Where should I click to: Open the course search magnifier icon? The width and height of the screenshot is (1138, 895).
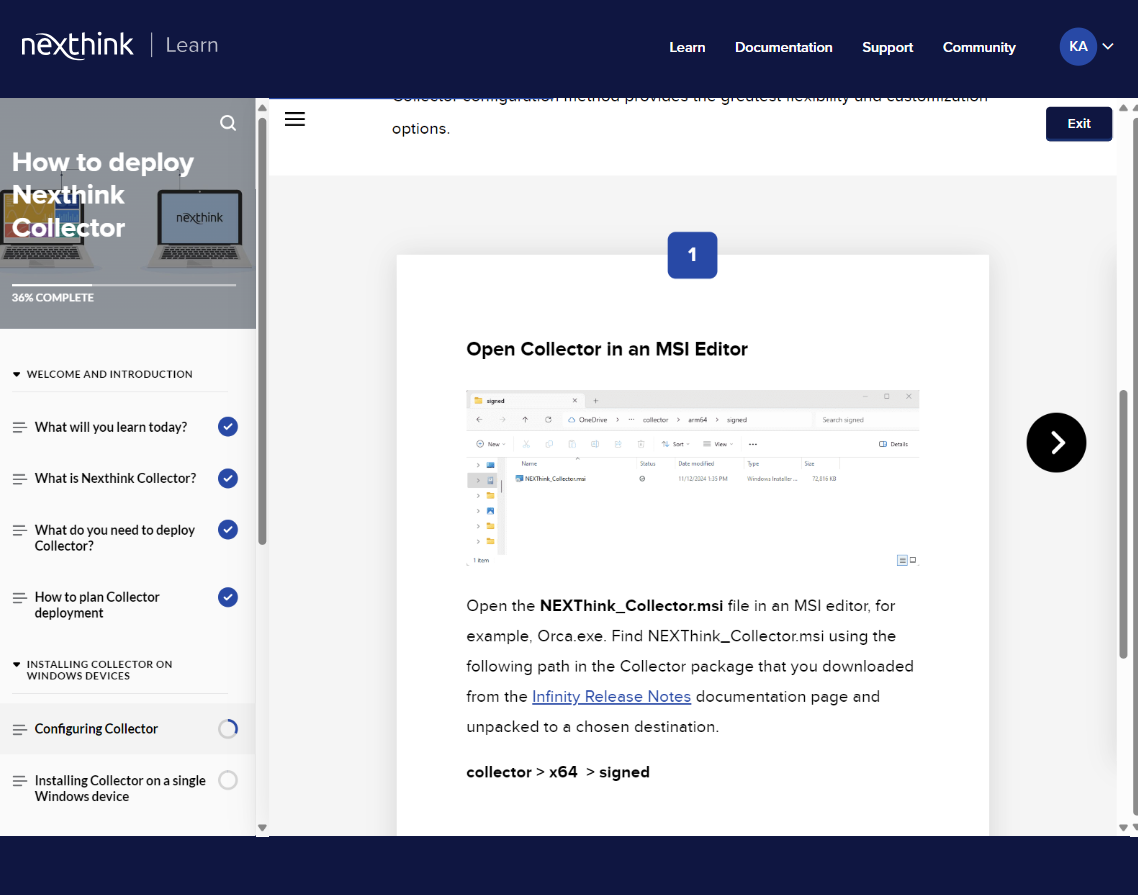tap(228, 123)
